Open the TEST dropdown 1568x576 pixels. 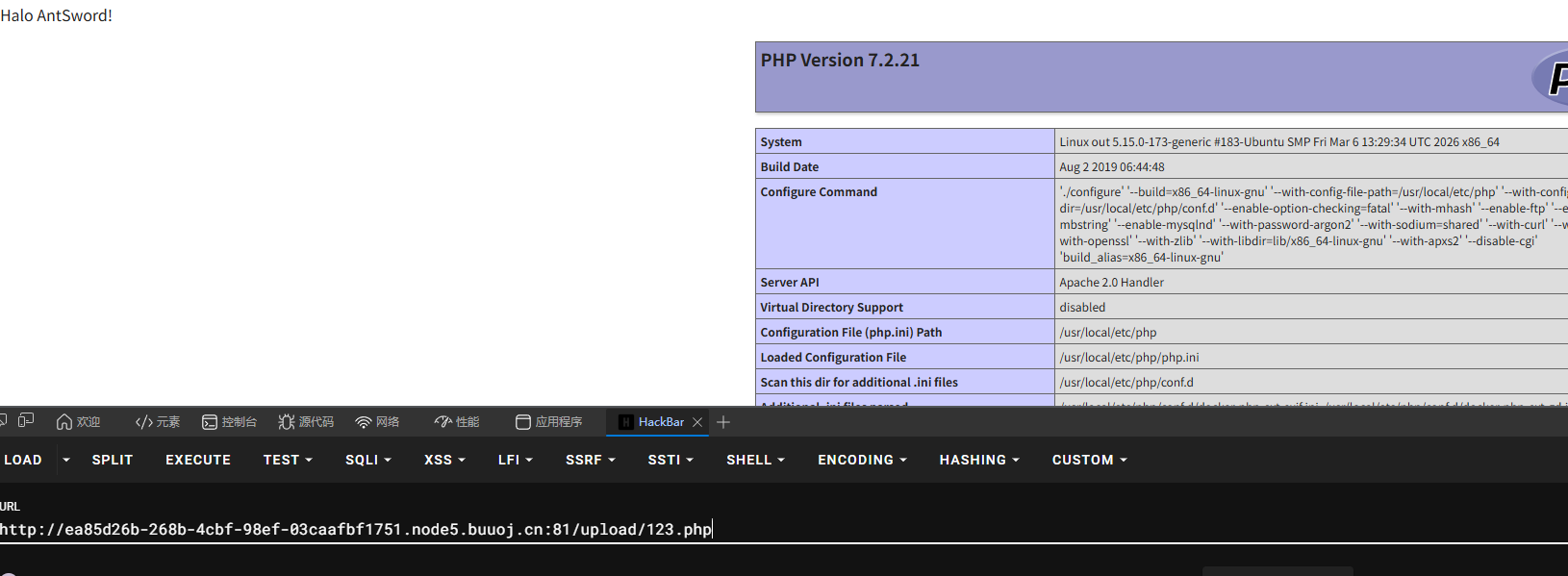tap(288, 460)
